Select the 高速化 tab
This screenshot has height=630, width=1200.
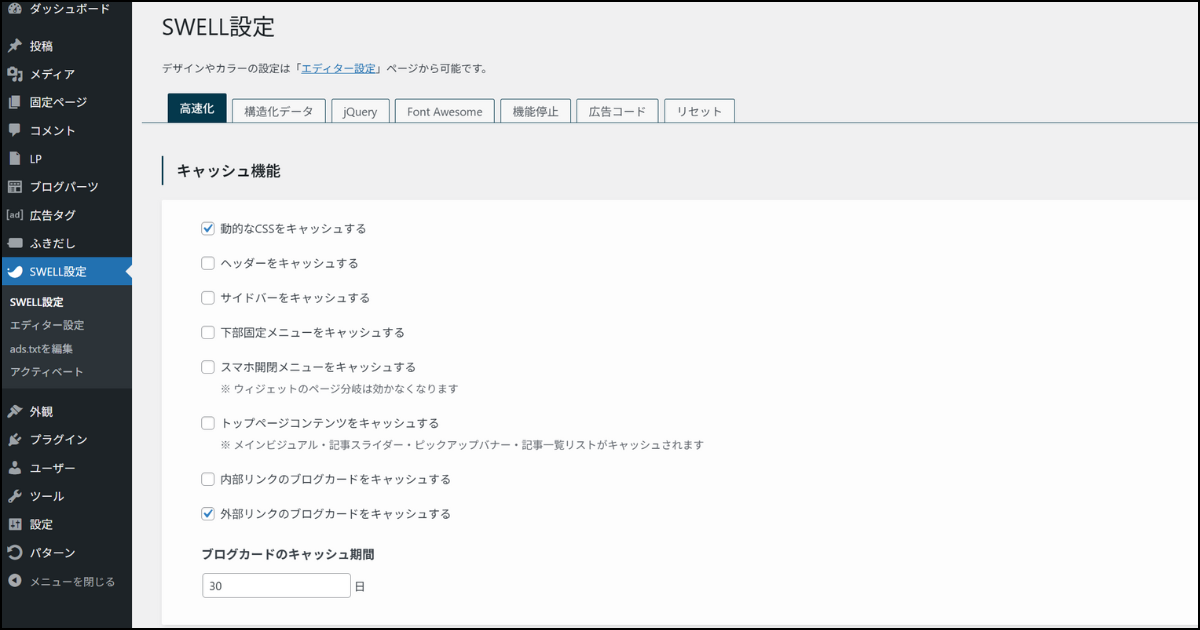(x=197, y=110)
